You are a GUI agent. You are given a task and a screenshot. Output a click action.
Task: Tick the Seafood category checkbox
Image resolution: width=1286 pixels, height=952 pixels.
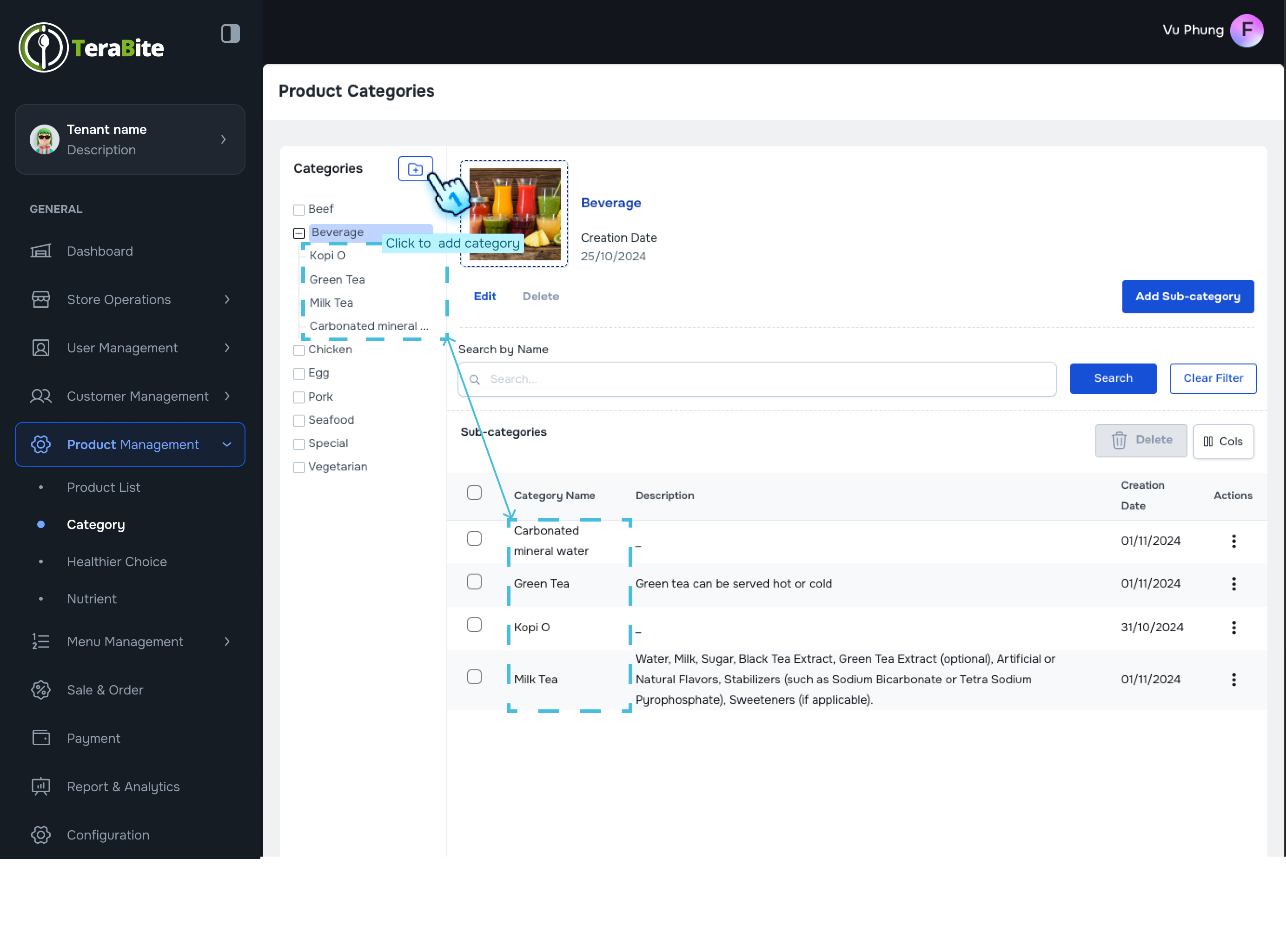coord(298,421)
